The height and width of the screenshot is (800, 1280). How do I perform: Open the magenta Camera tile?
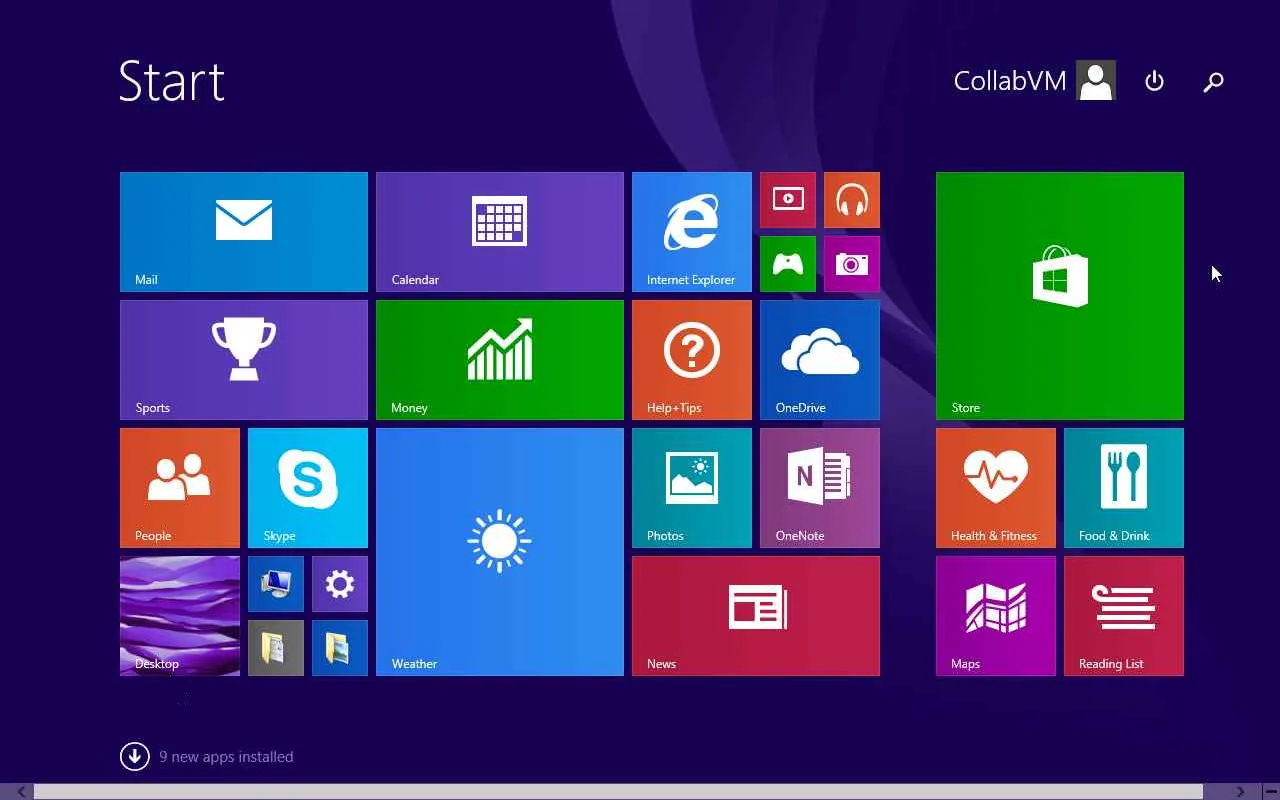click(852, 264)
